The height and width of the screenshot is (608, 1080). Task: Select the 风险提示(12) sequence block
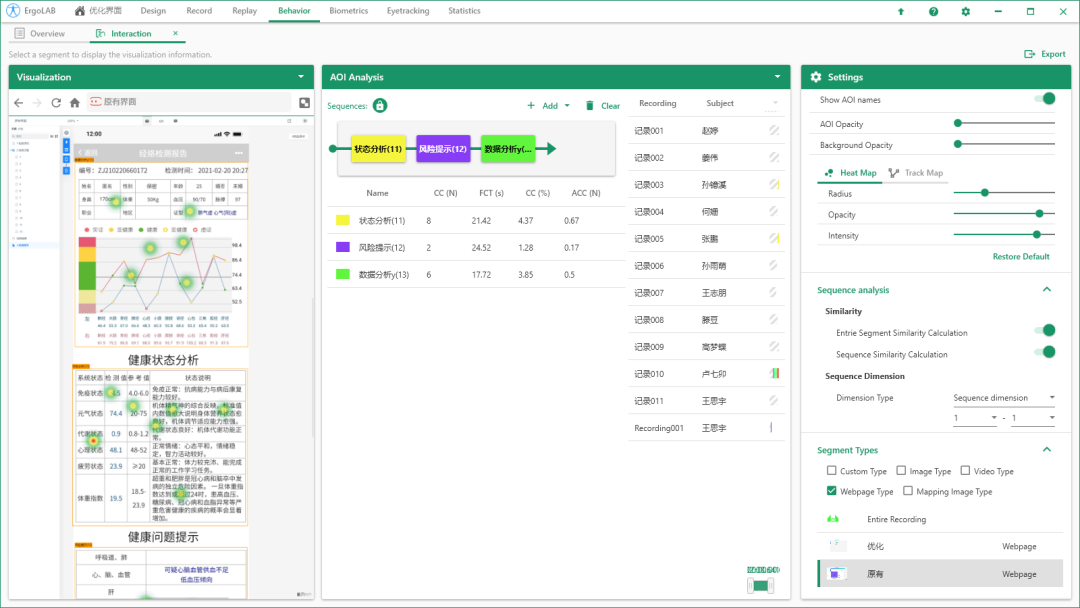(x=443, y=149)
